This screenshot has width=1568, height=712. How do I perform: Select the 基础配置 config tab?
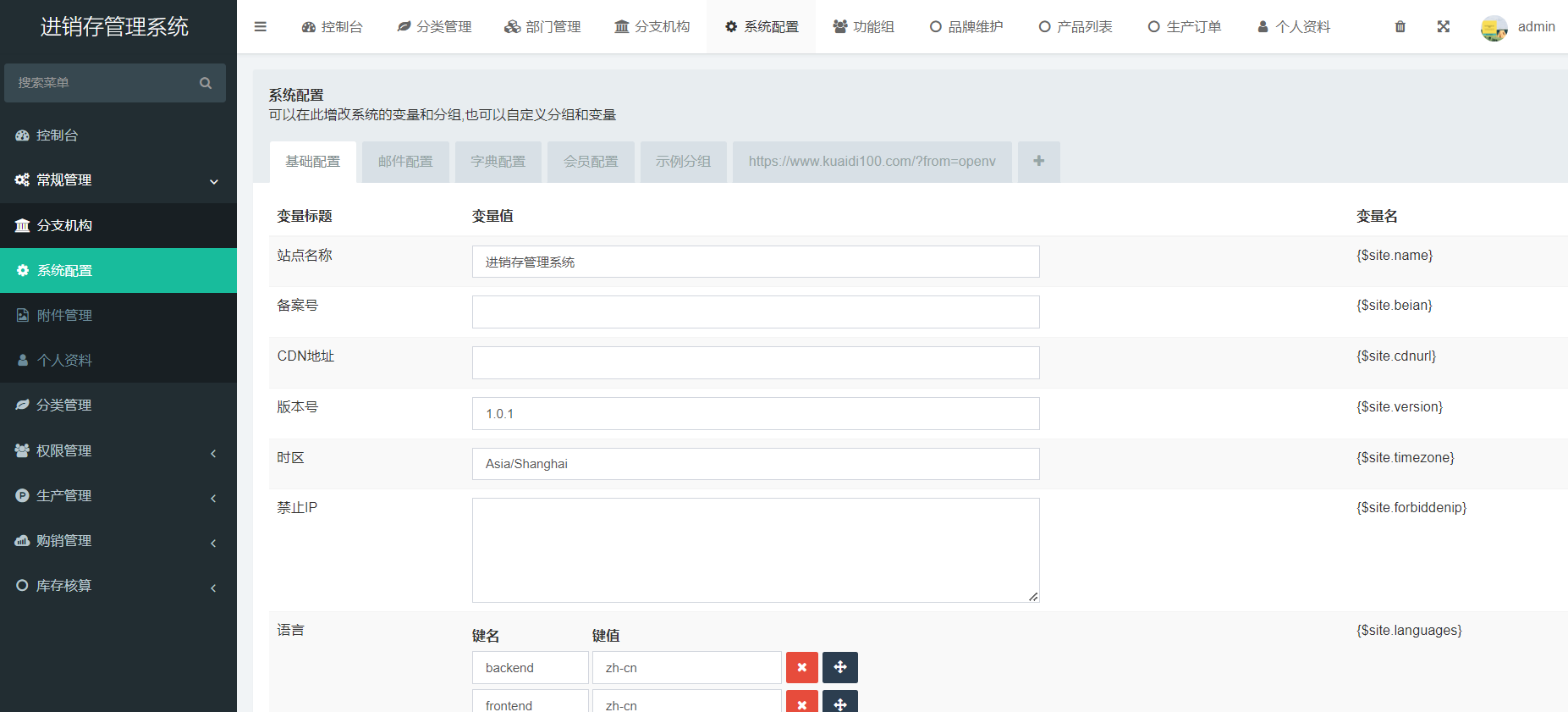point(313,162)
